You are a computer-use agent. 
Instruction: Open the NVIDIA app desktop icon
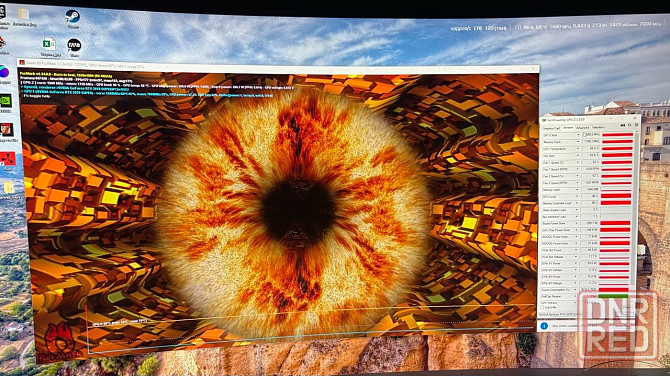6,101
